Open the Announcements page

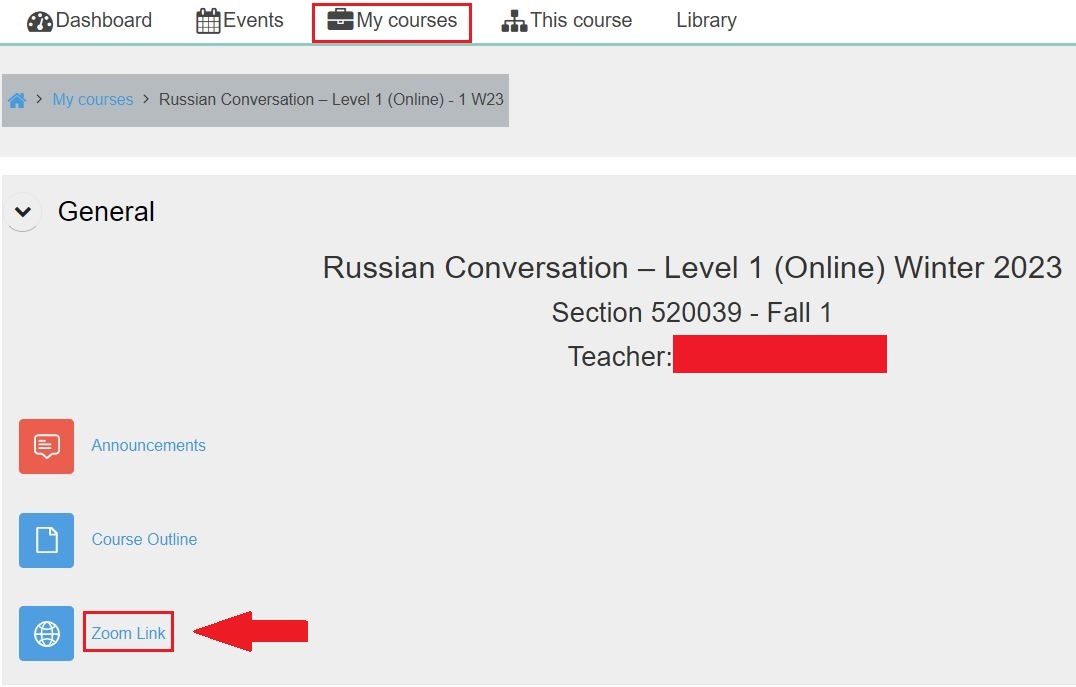tap(148, 446)
